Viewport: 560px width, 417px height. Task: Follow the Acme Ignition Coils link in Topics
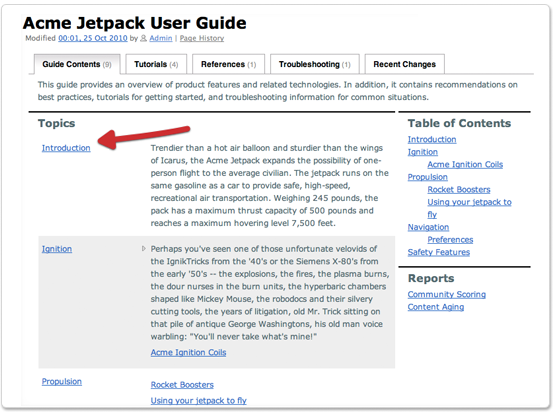click(188, 352)
